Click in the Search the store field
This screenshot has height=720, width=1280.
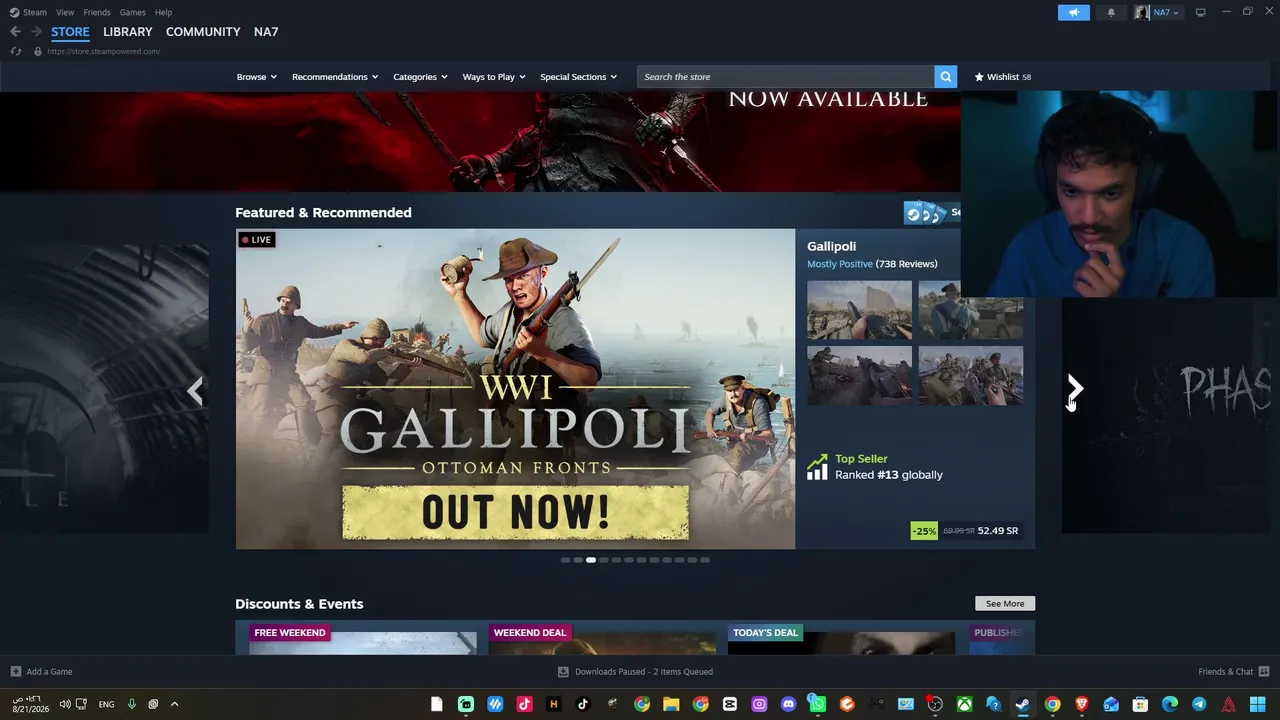click(786, 77)
